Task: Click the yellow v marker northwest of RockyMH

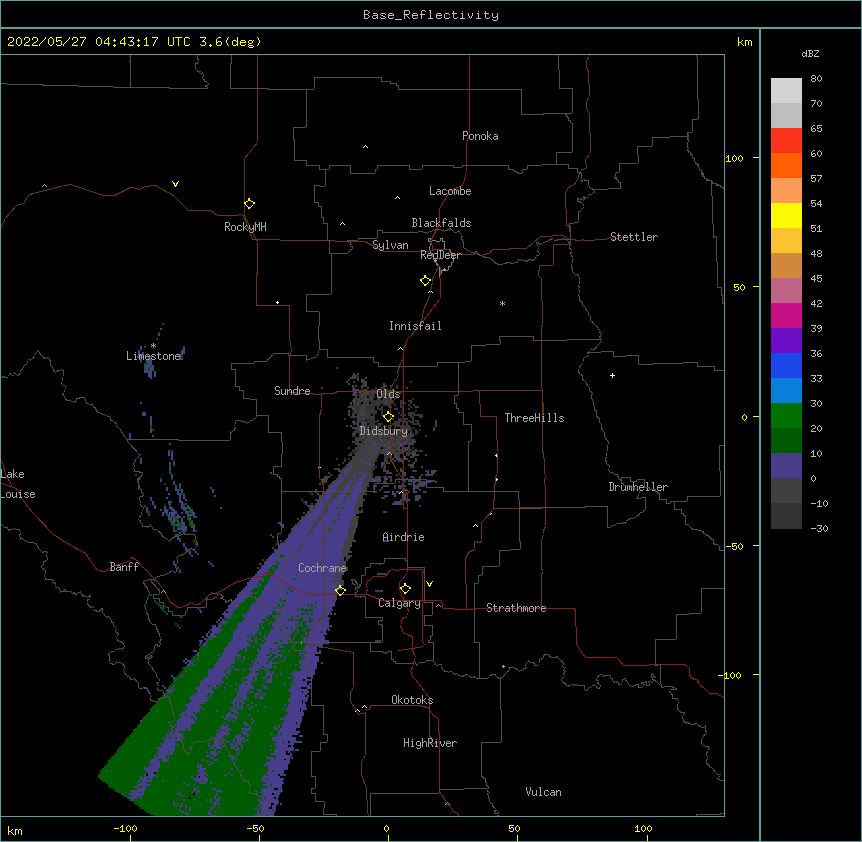Action: (175, 184)
